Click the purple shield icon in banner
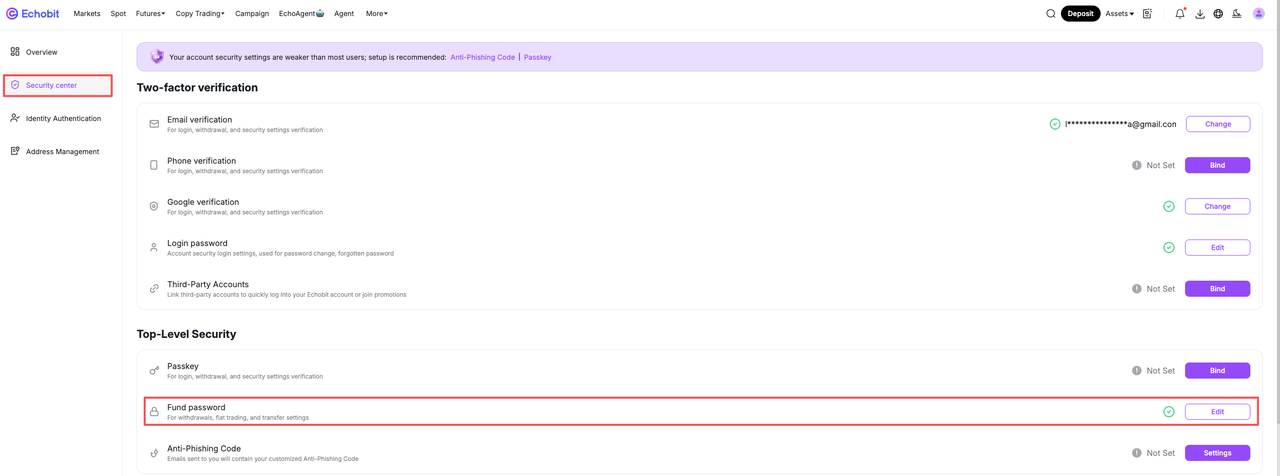The image size is (1280, 476). pyautogui.click(x=157, y=57)
